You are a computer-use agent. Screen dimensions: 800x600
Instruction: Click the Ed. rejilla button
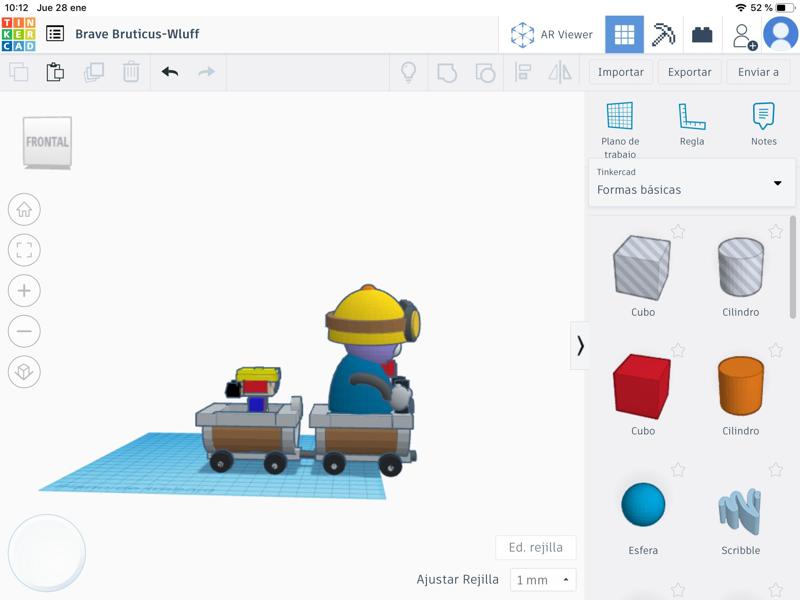[536, 547]
